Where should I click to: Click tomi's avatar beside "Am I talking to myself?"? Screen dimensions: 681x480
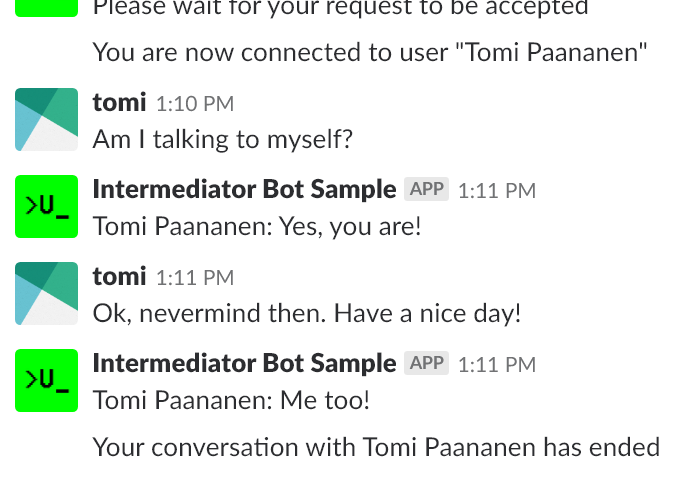point(46,119)
